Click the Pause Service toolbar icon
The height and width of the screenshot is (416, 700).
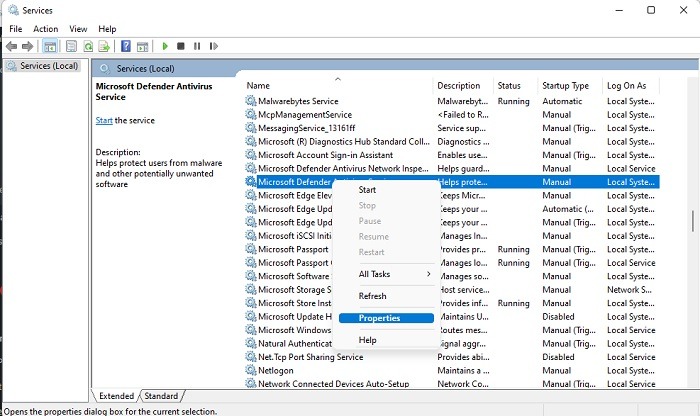tap(197, 46)
